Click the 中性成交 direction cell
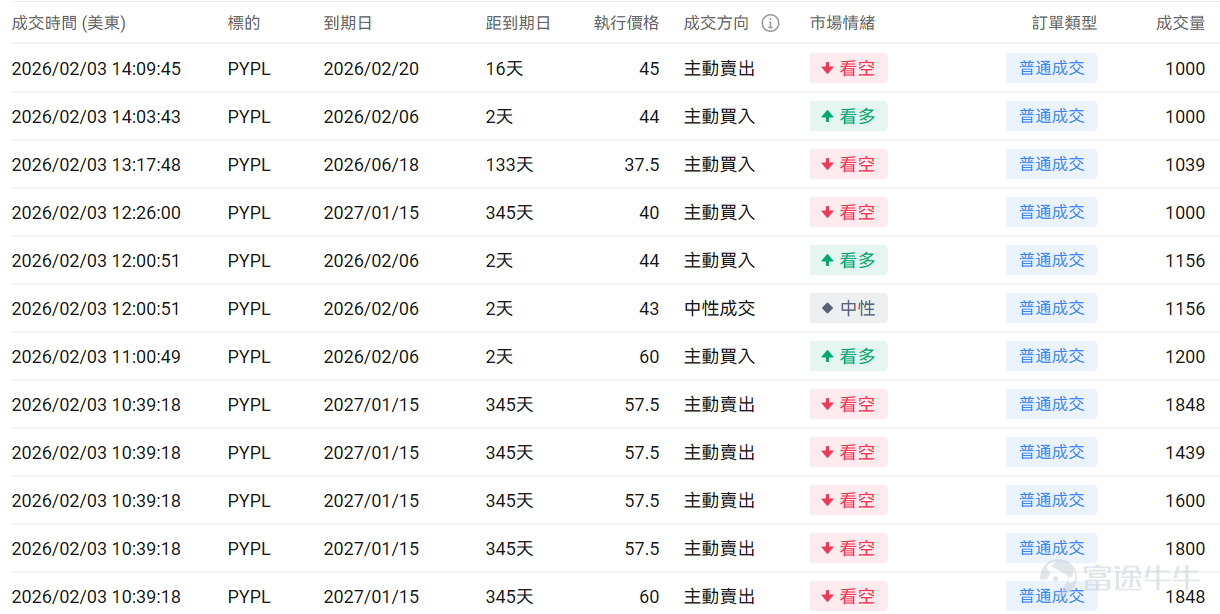 tap(720, 309)
